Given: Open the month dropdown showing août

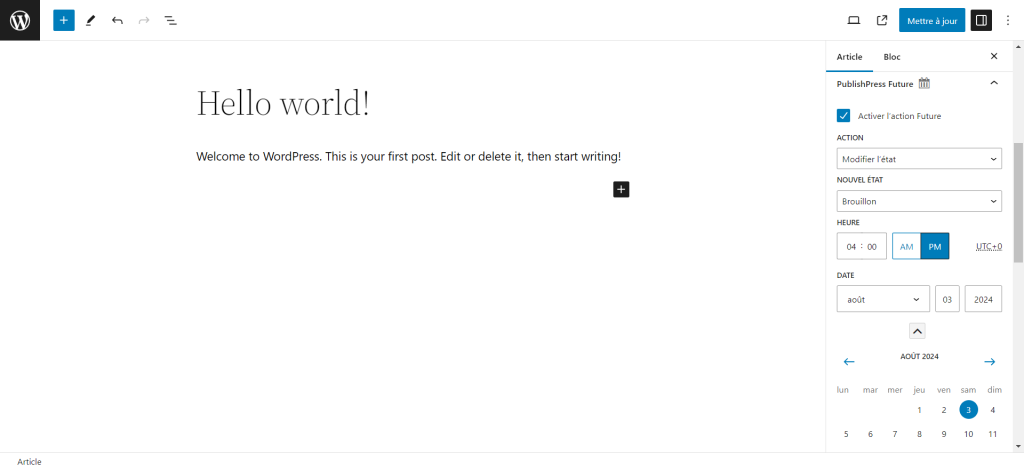Looking at the screenshot, I should pos(883,299).
